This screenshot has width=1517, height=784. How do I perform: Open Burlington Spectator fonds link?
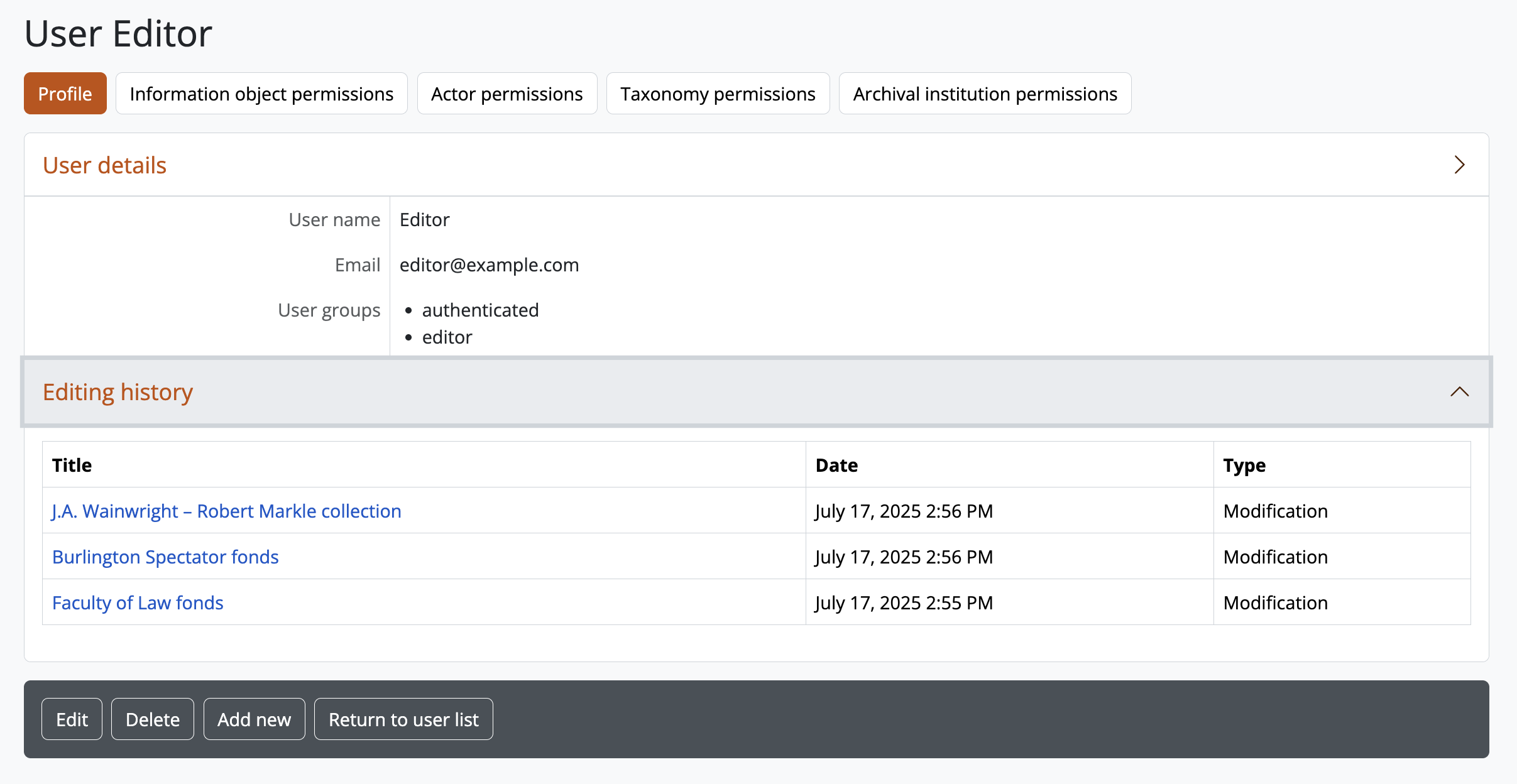(x=165, y=557)
